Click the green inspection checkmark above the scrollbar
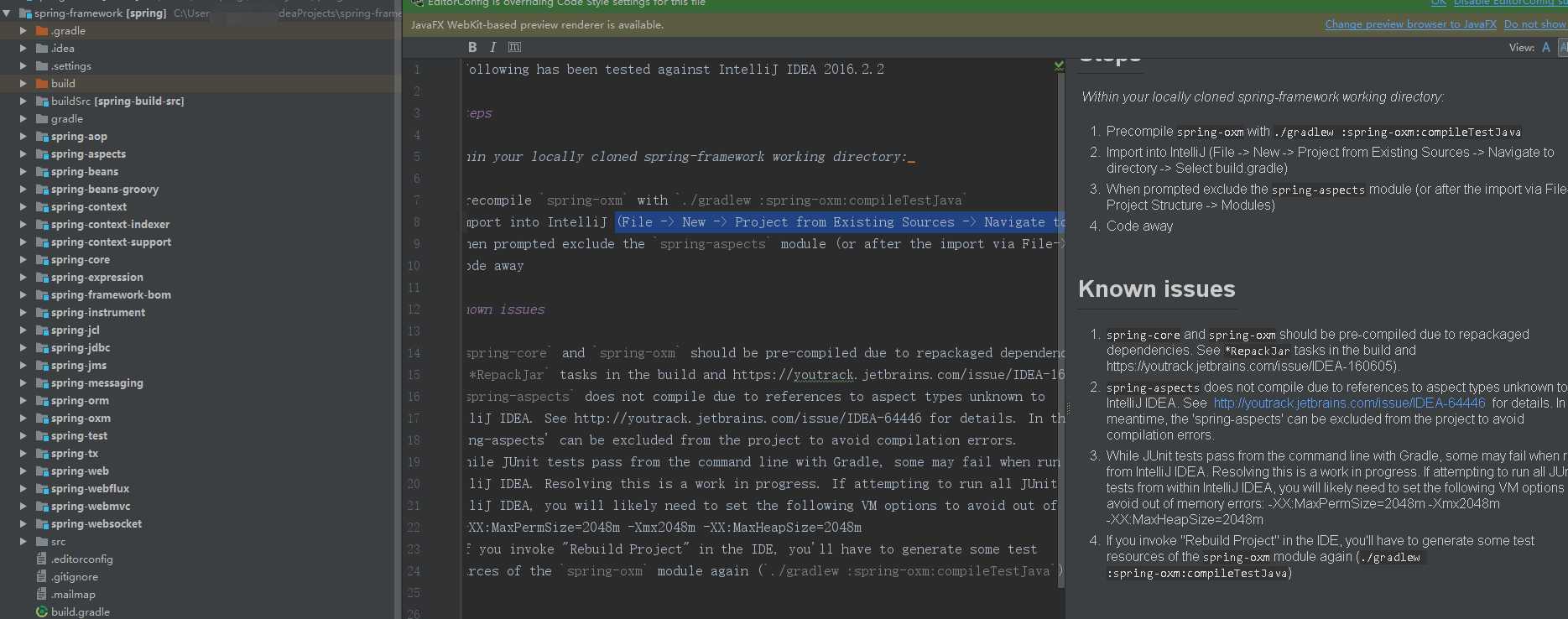The width and height of the screenshot is (1568, 619). coord(1059,65)
